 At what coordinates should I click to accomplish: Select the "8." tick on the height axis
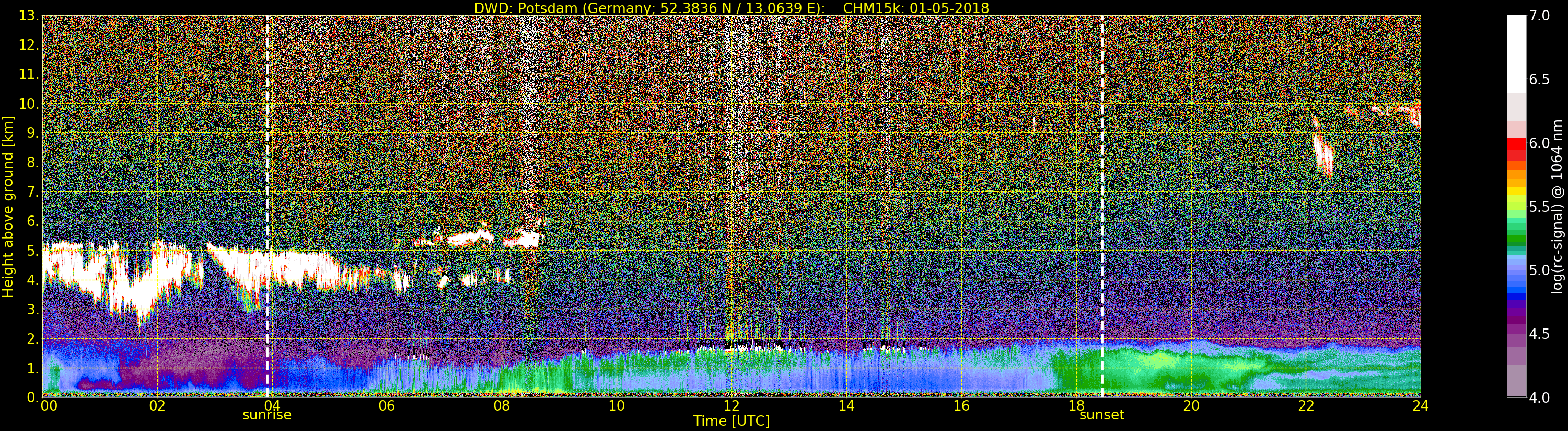(32, 163)
